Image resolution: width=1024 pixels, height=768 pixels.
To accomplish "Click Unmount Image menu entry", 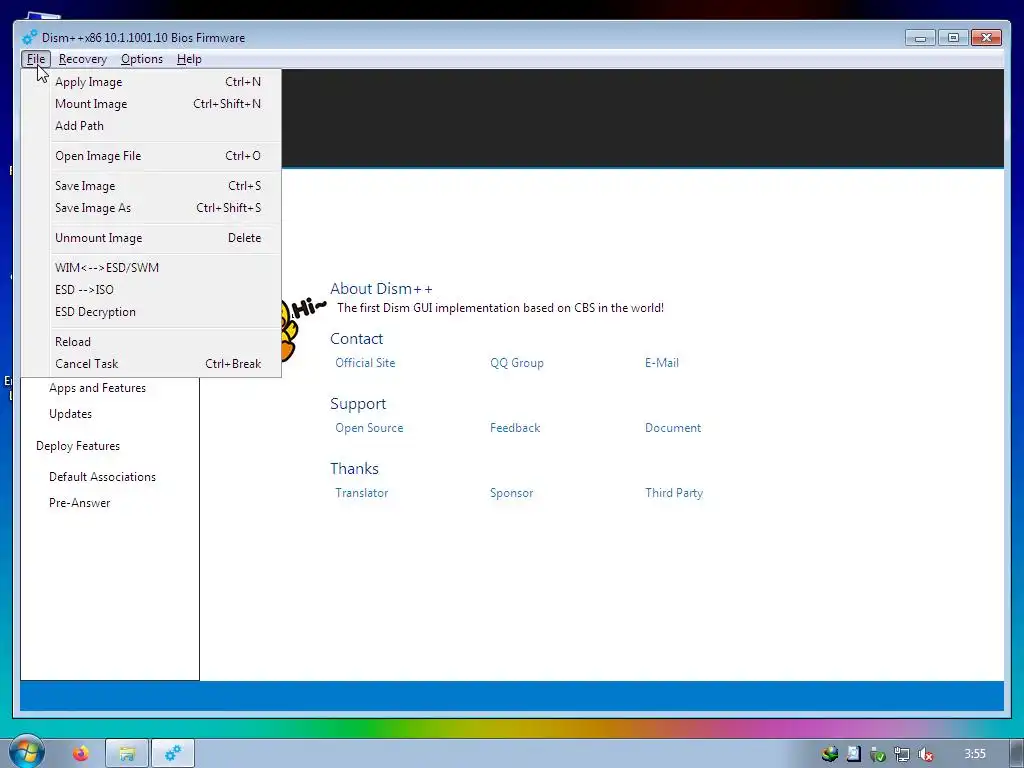I will [x=157, y=238].
